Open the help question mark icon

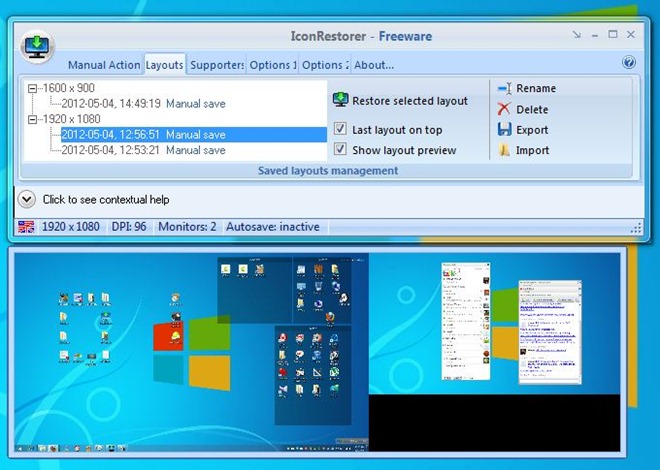(x=629, y=62)
